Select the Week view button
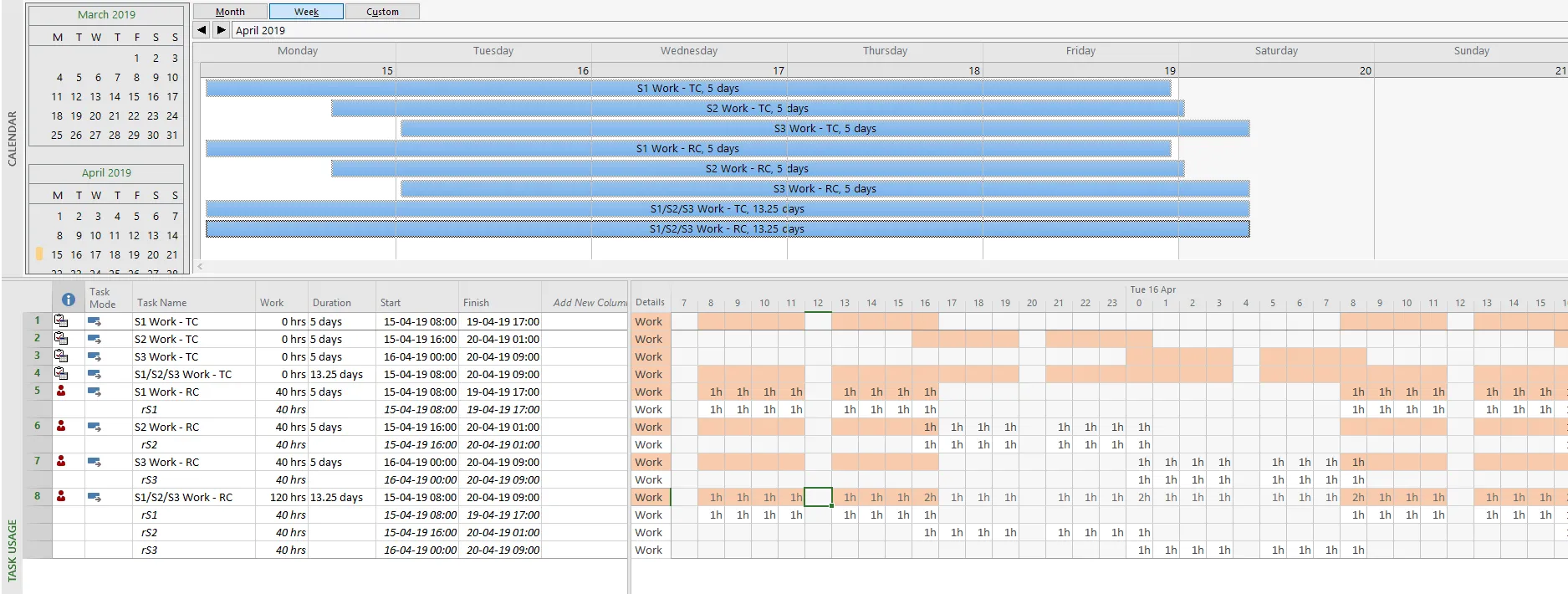1568x594 pixels. coord(306,12)
